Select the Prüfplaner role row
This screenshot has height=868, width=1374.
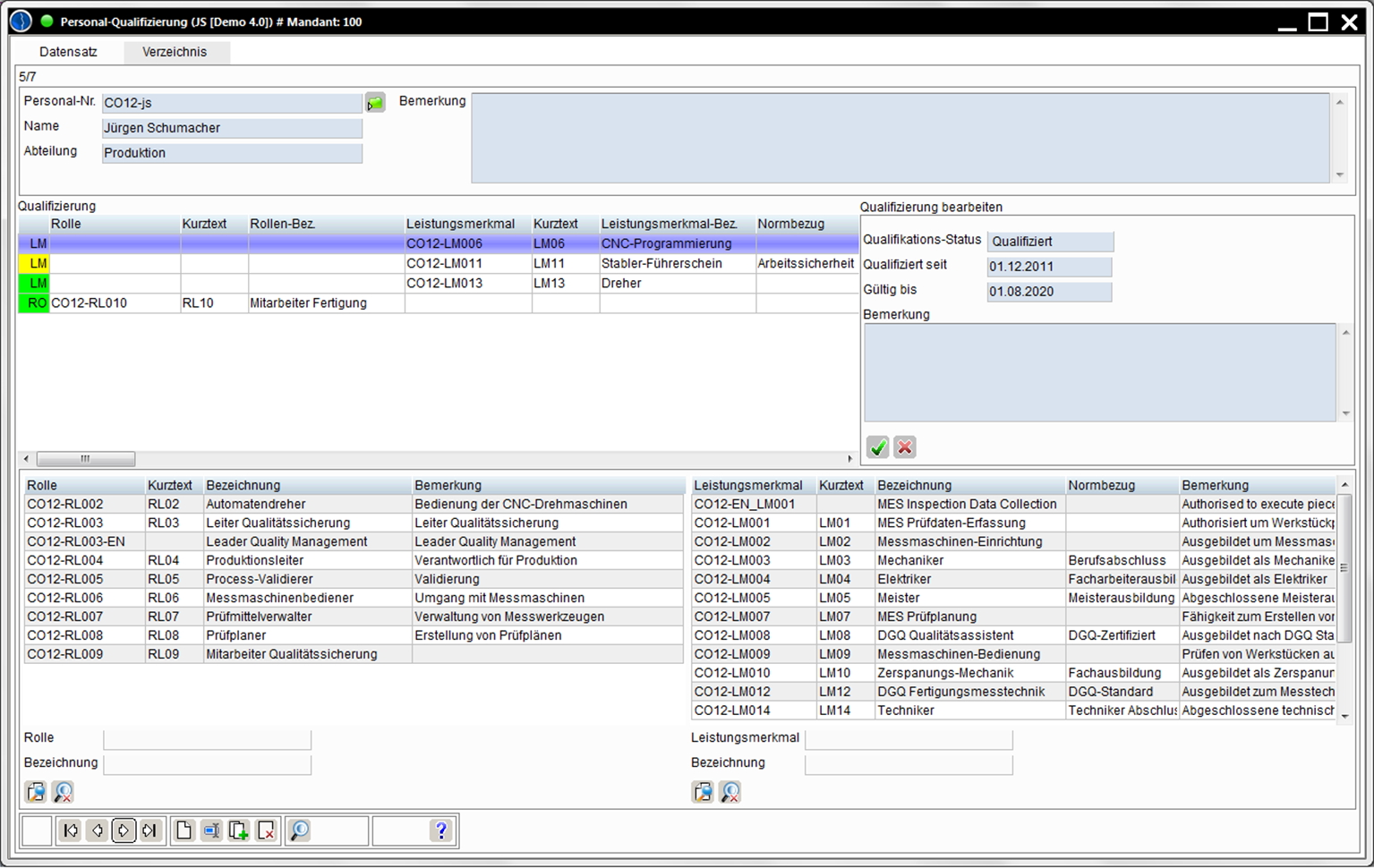[x=235, y=635]
